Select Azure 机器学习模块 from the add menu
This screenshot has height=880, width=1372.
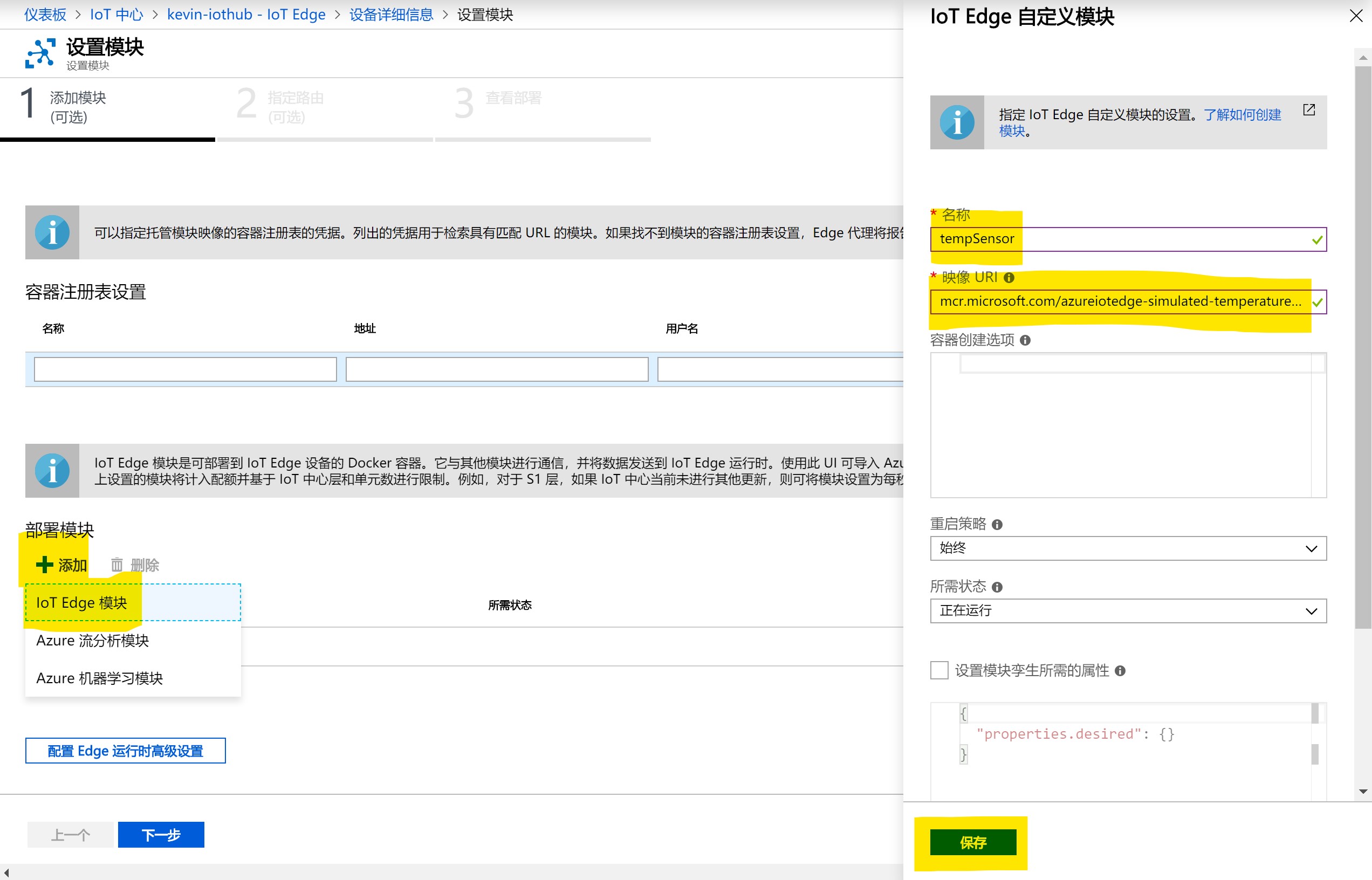click(x=133, y=678)
